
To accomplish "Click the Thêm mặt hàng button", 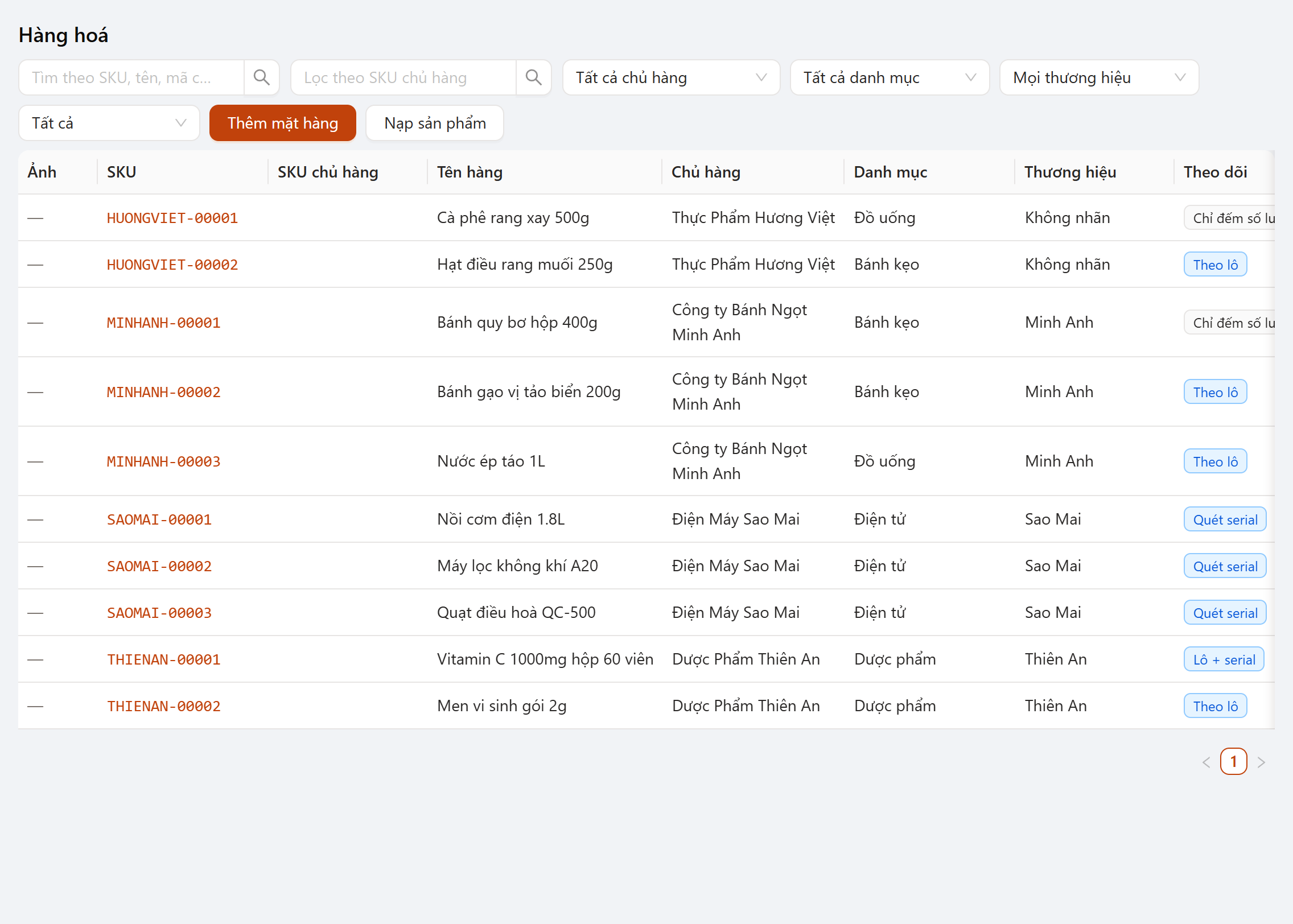I will tap(283, 123).
